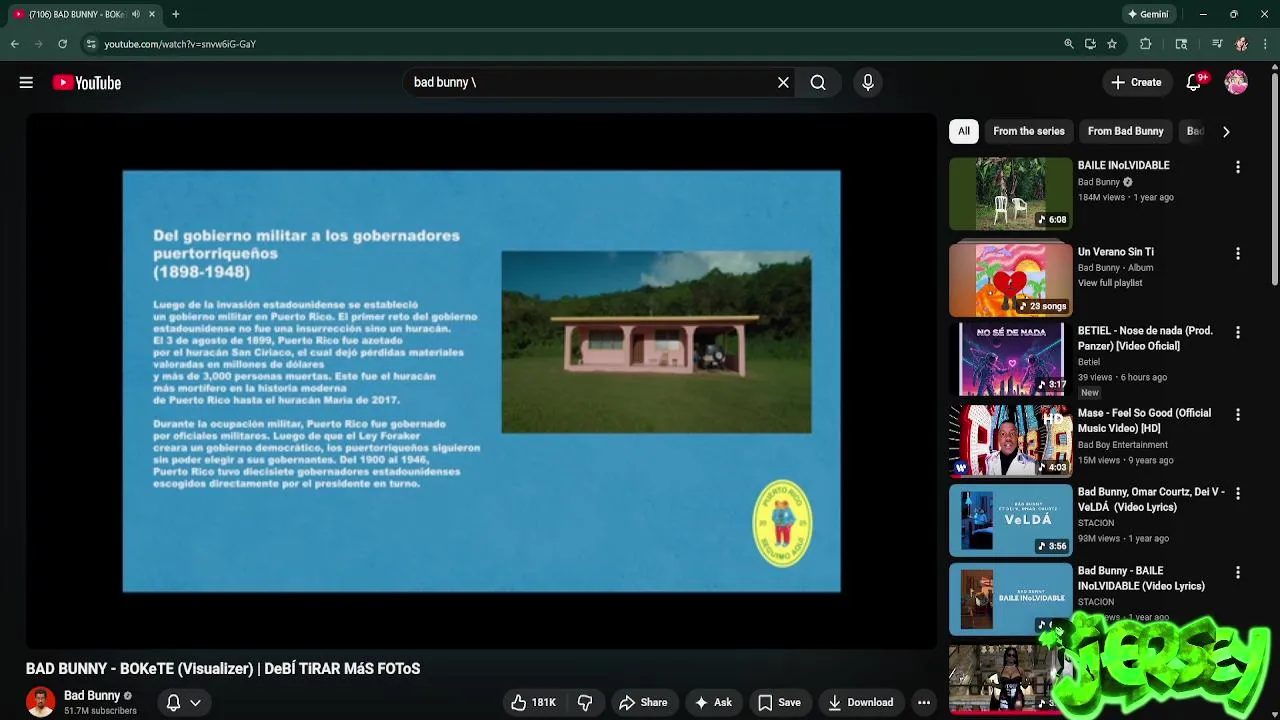Open the Bad Boy Entertainment channel
This screenshot has width=1280, height=720.
pyautogui.click(x=1123, y=445)
